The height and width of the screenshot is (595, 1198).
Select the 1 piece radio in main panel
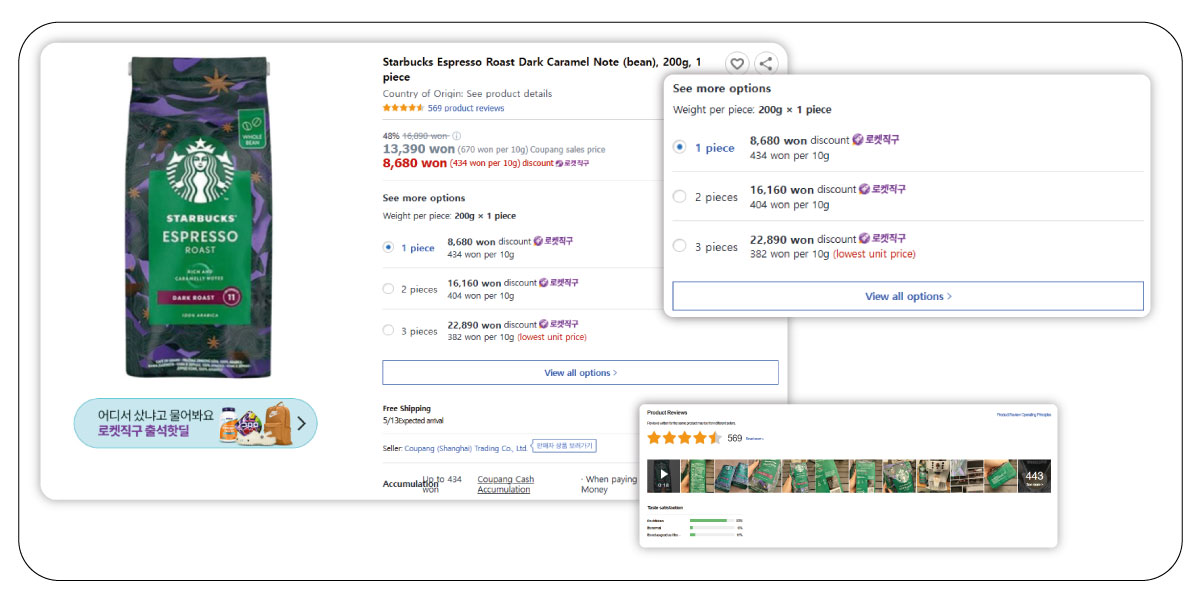[388, 247]
